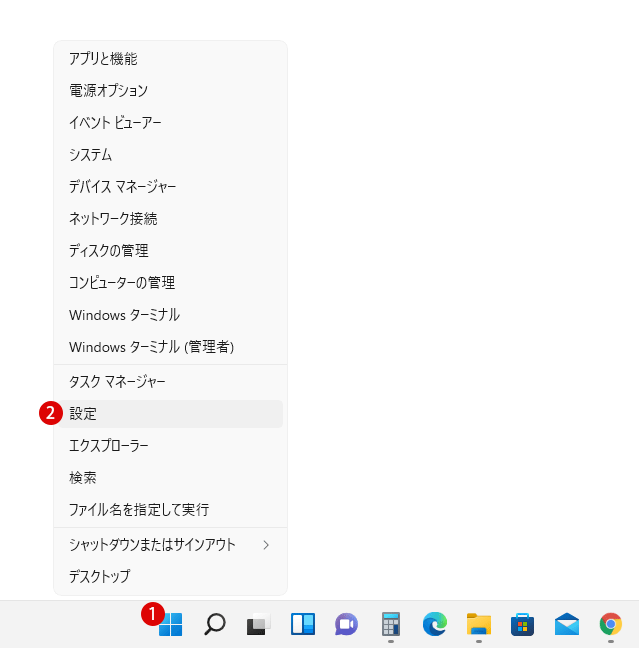This screenshot has height=648, width=639.
Task: Launch Google Chrome from the taskbar
Action: [610, 624]
